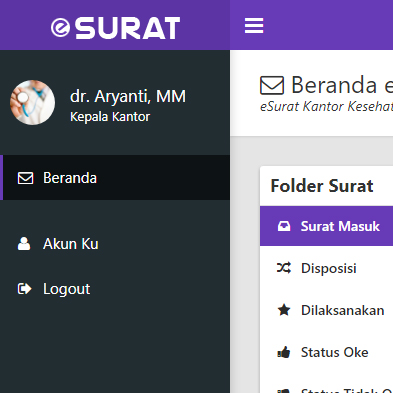393x393 pixels.
Task: Click the dr. Aryanti, MM name text
Action: coord(128,97)
